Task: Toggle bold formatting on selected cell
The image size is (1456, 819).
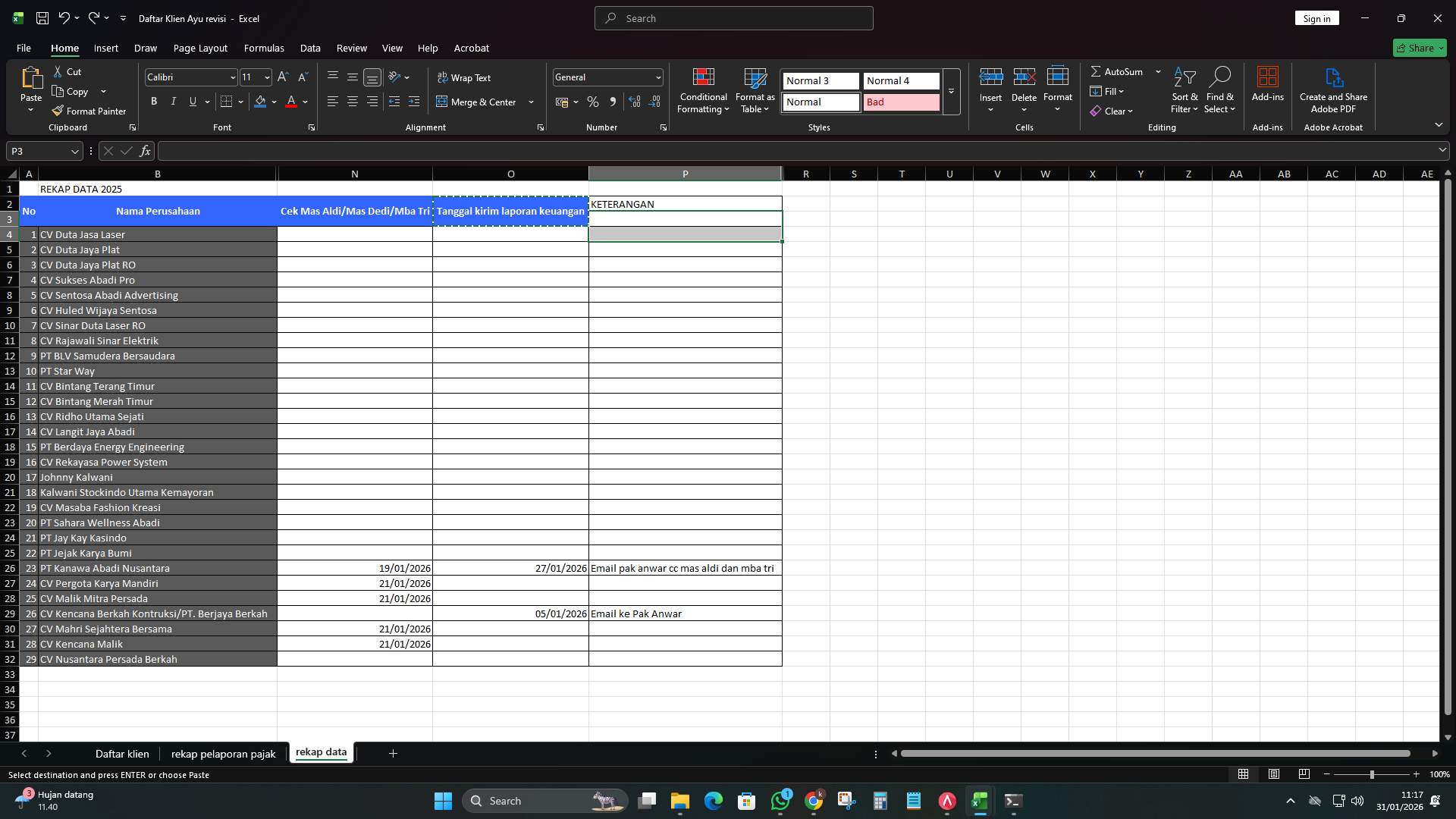Action: [154, 101]
